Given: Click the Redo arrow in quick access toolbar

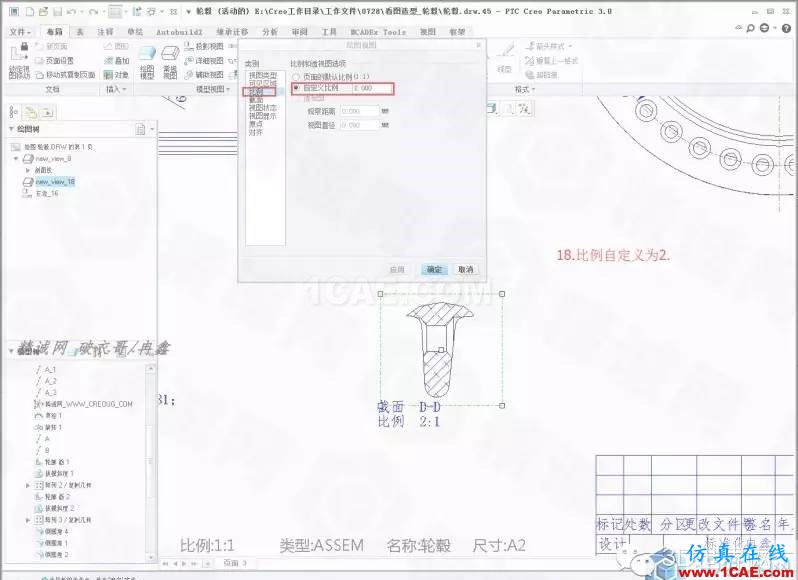Looking at the screenshot, I should pyautogui.click(x=93, y=11).
